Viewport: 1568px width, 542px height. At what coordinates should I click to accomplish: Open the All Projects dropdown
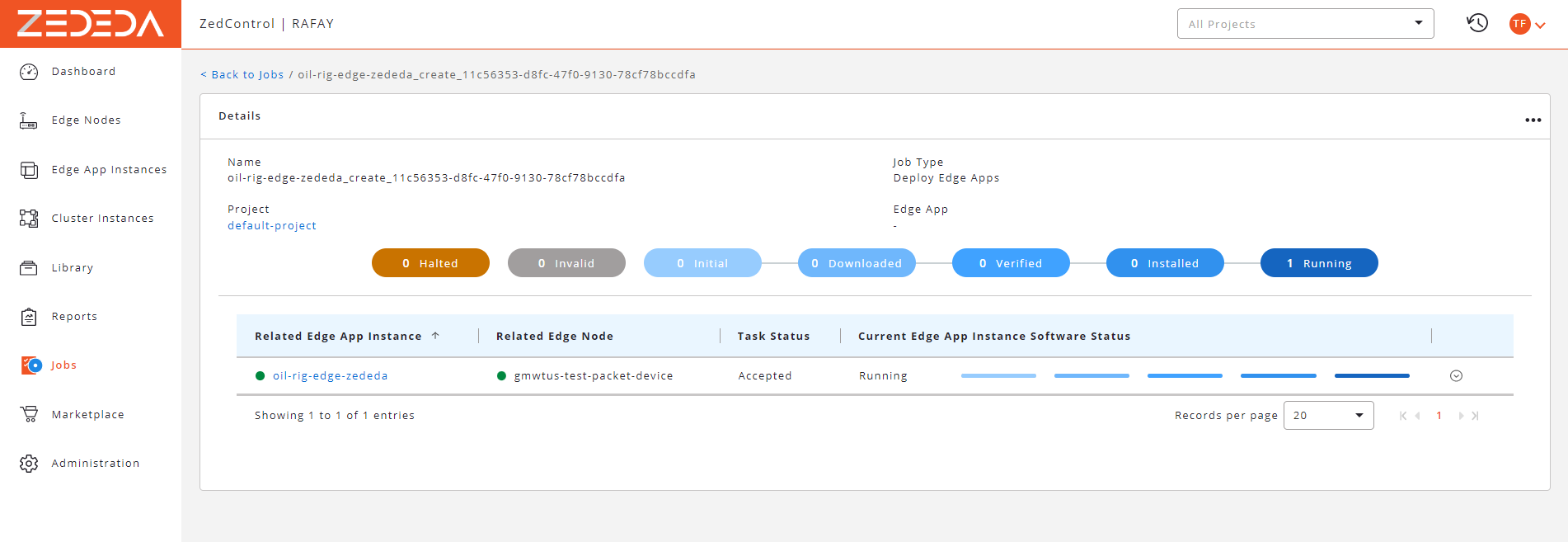coord(1305,24)
